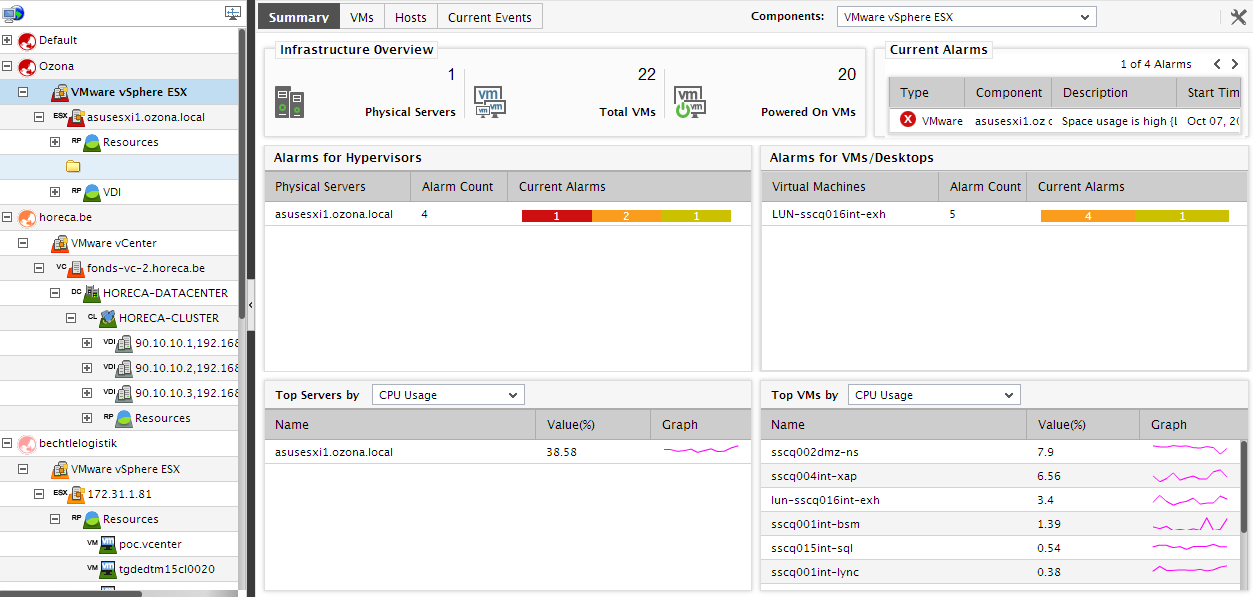Select the bechtlelogistik Resources tree item
Image resolution: width=1253 pixels, height=597 pixels.
[x=131, y=519]
